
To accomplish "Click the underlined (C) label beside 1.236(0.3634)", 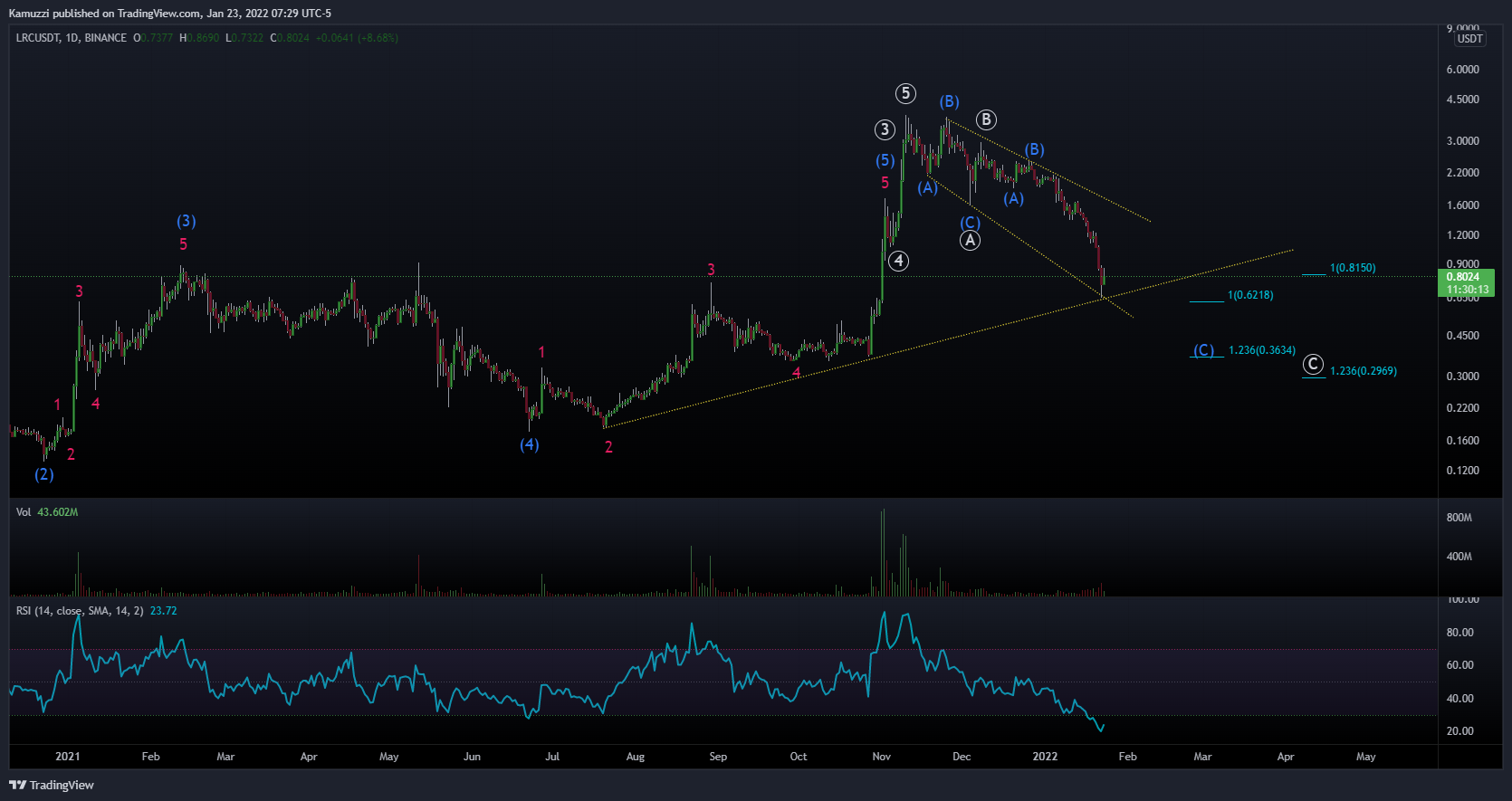I will coord(1204,350).
